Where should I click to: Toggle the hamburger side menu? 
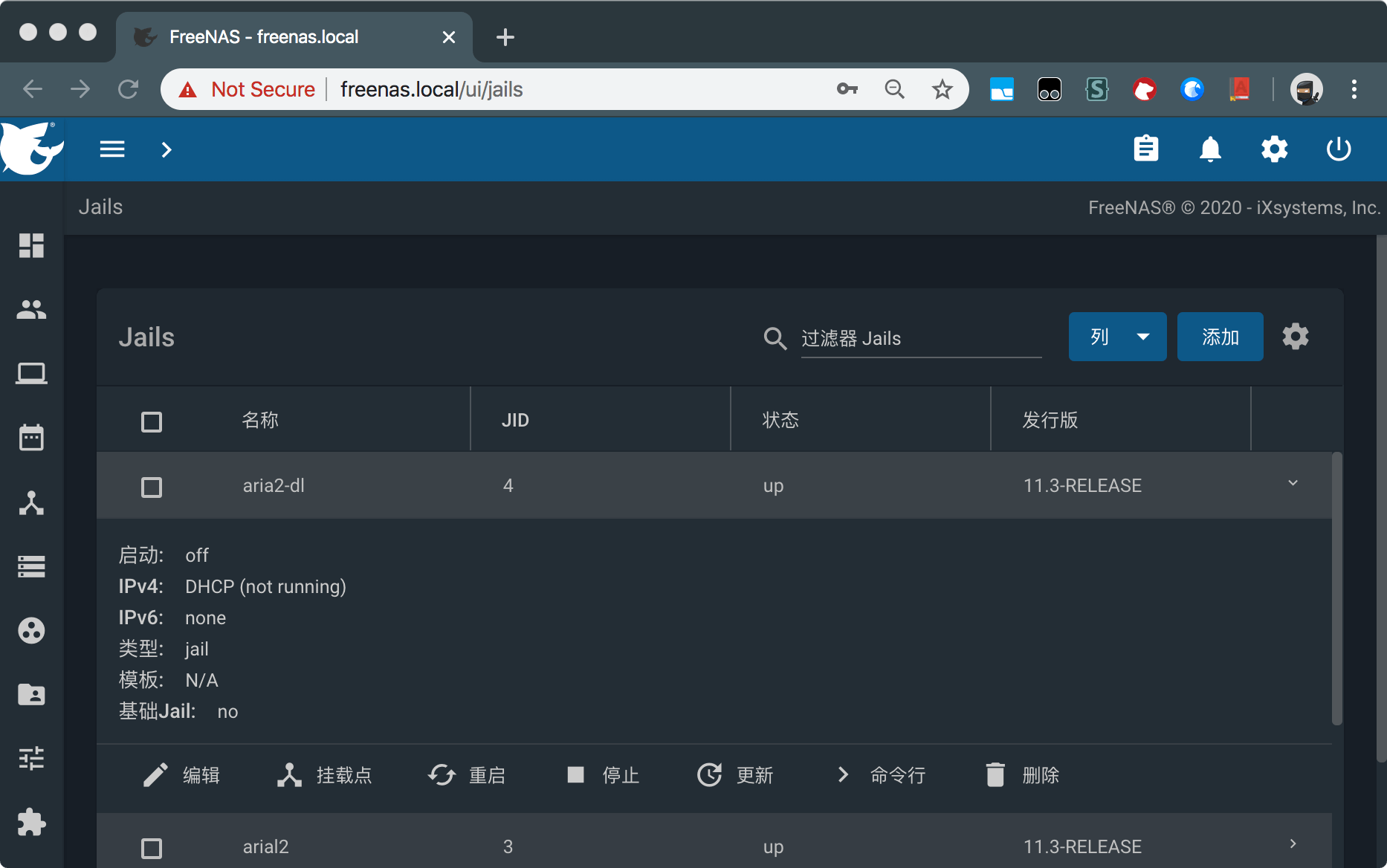(112, 149)
